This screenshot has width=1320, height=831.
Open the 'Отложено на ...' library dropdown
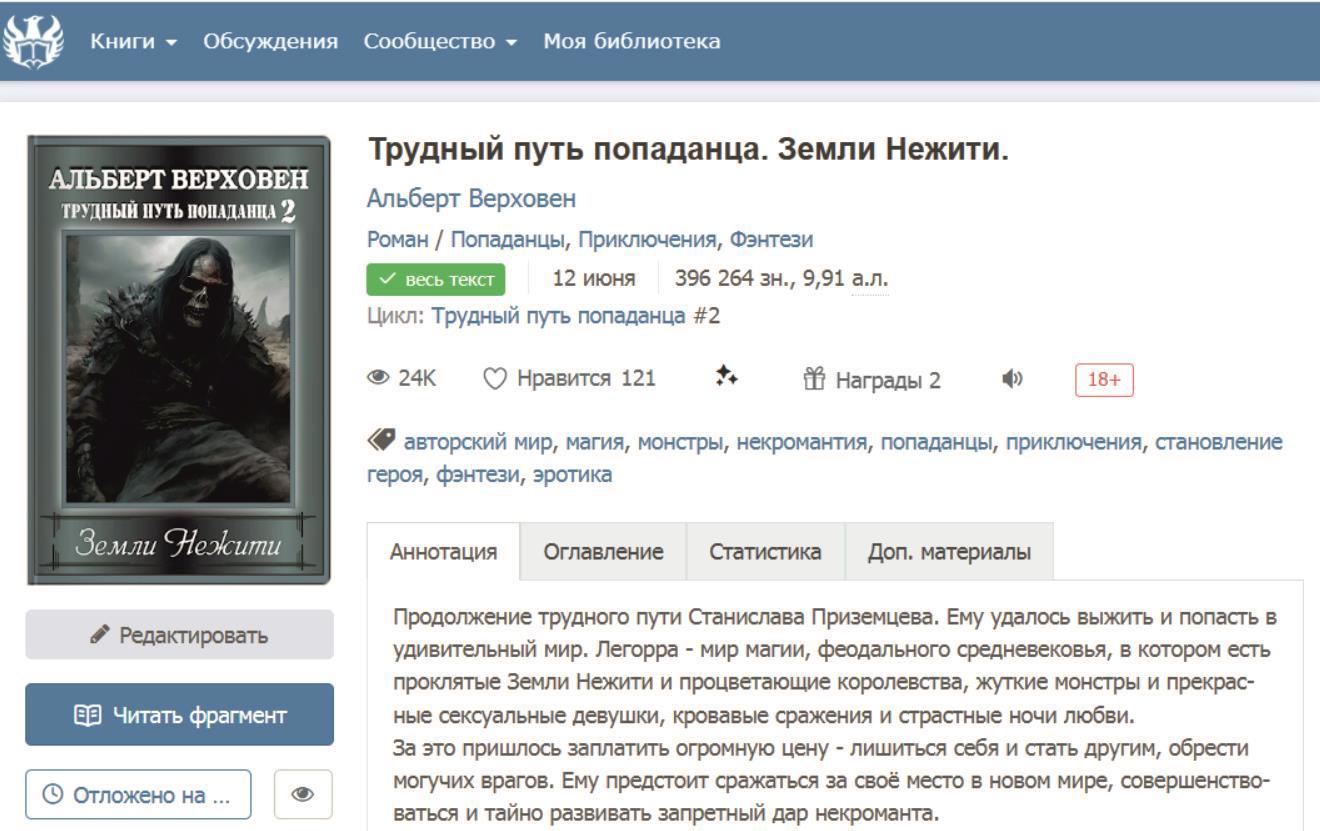(138, 795)
